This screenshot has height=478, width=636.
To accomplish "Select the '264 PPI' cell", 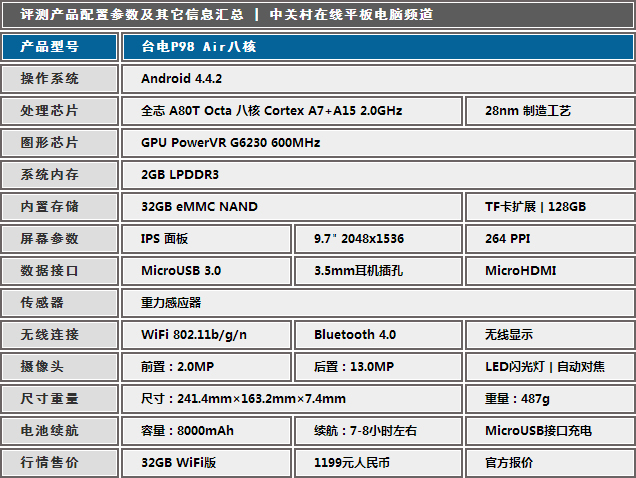I will (550, 239).
